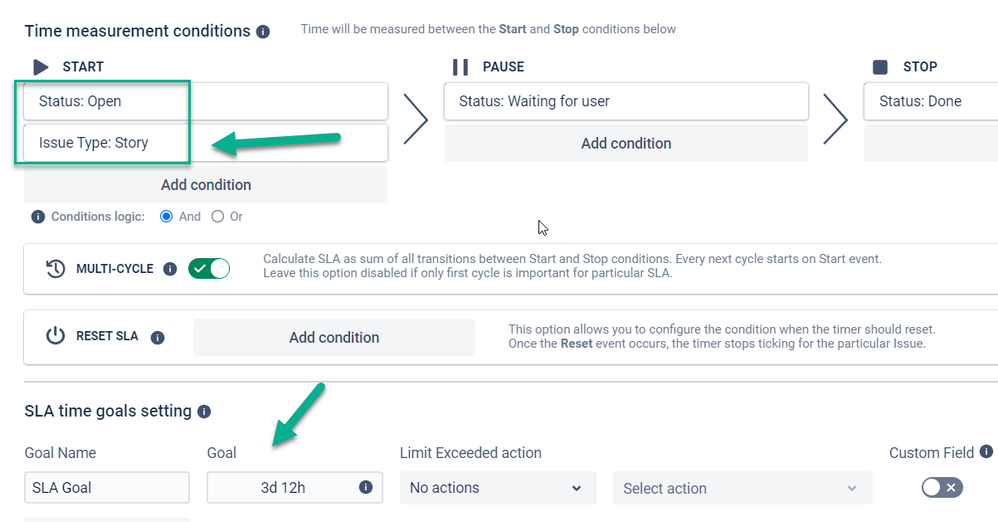This screenshot has height=522, width=998.
Task: Click the Status: Open start condition
Action: pos(206,101)
